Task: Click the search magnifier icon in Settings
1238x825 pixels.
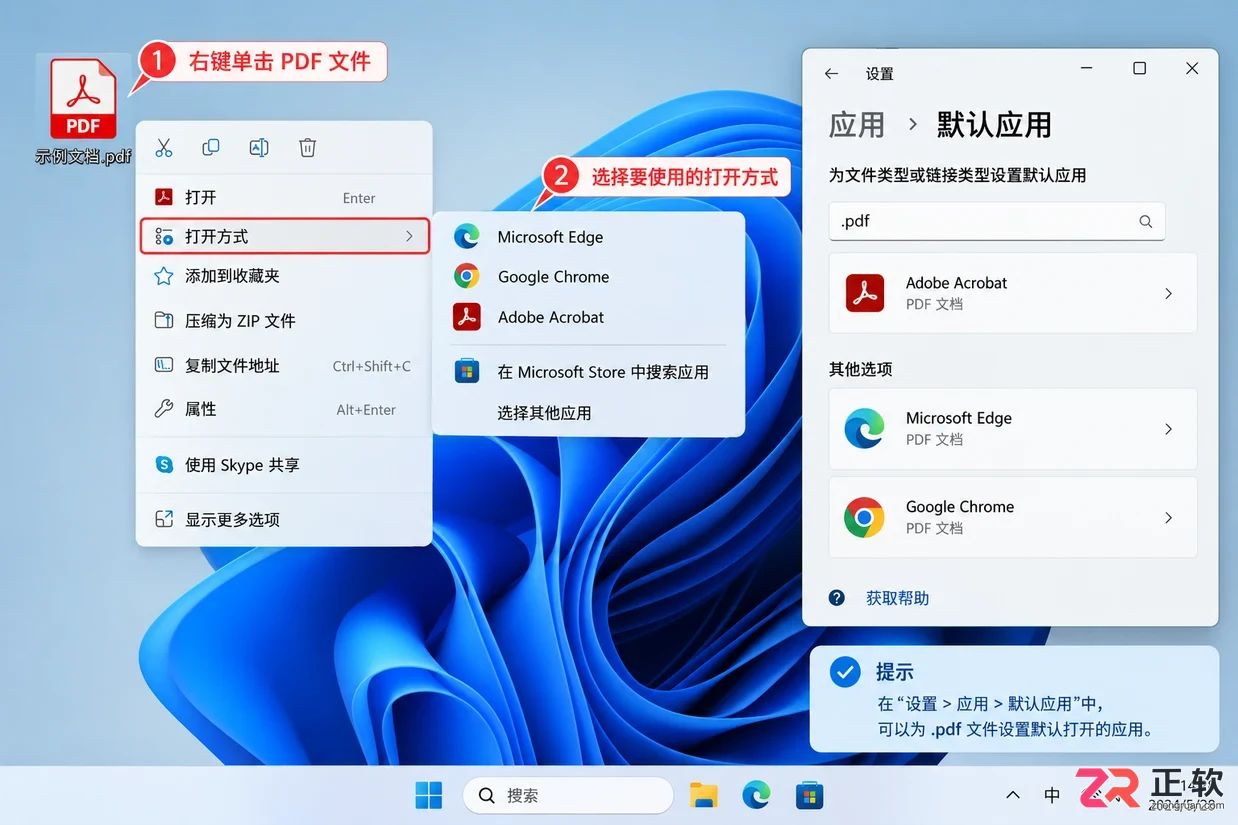Action: 1146,222
